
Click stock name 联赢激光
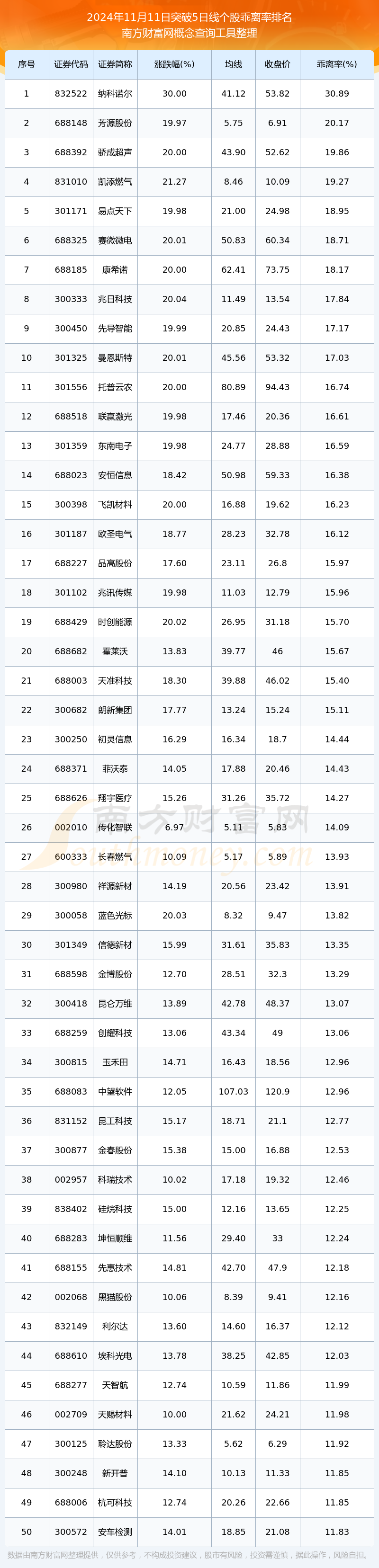[115, 416]
